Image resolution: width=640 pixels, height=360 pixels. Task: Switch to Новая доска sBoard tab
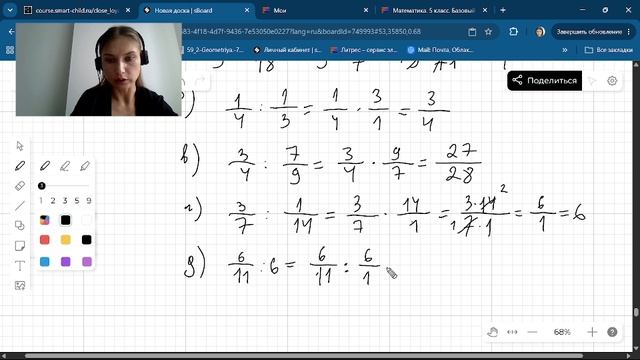click(196, 10)
